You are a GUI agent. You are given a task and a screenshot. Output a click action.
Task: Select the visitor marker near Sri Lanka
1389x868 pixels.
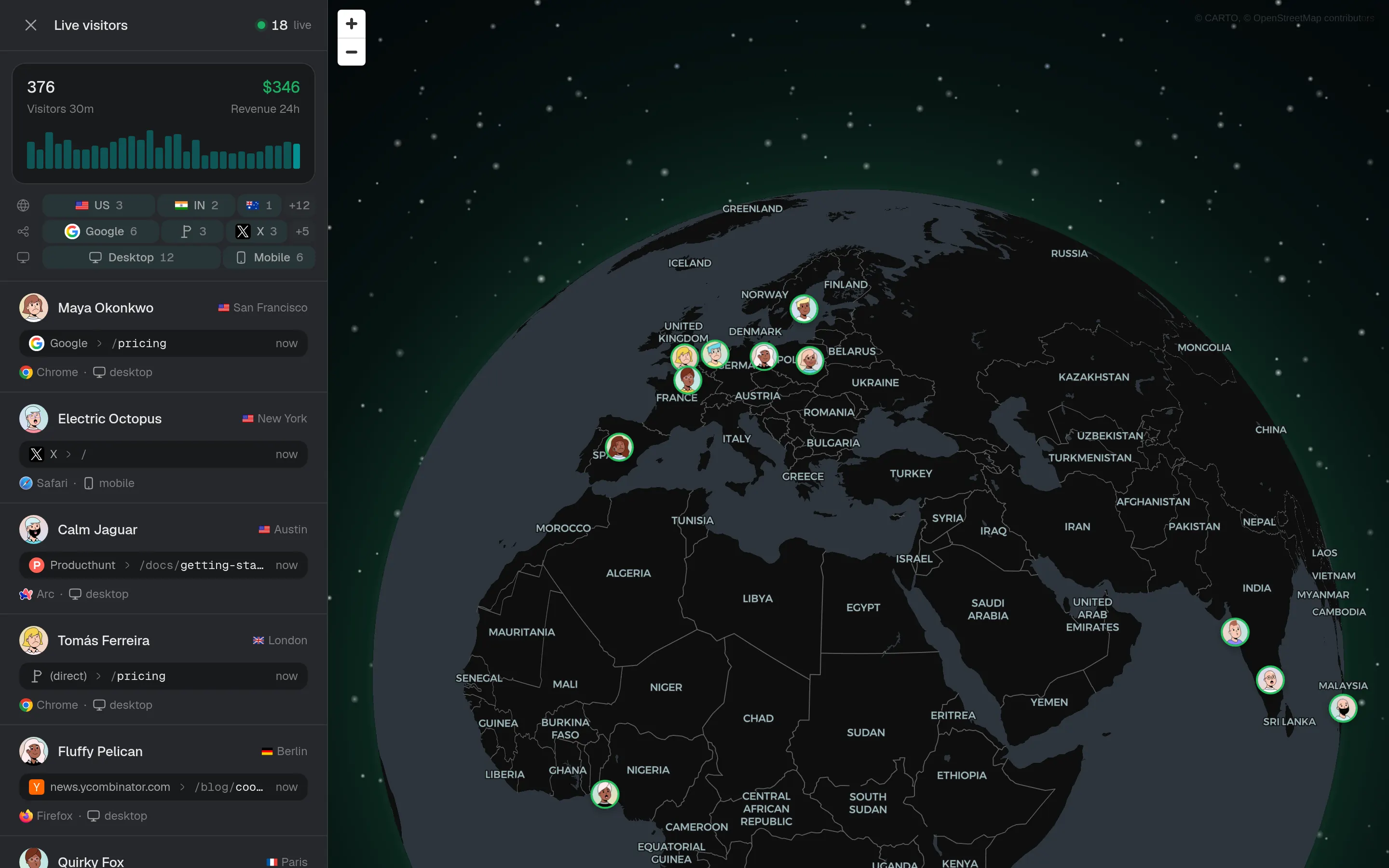[1270, 680]
